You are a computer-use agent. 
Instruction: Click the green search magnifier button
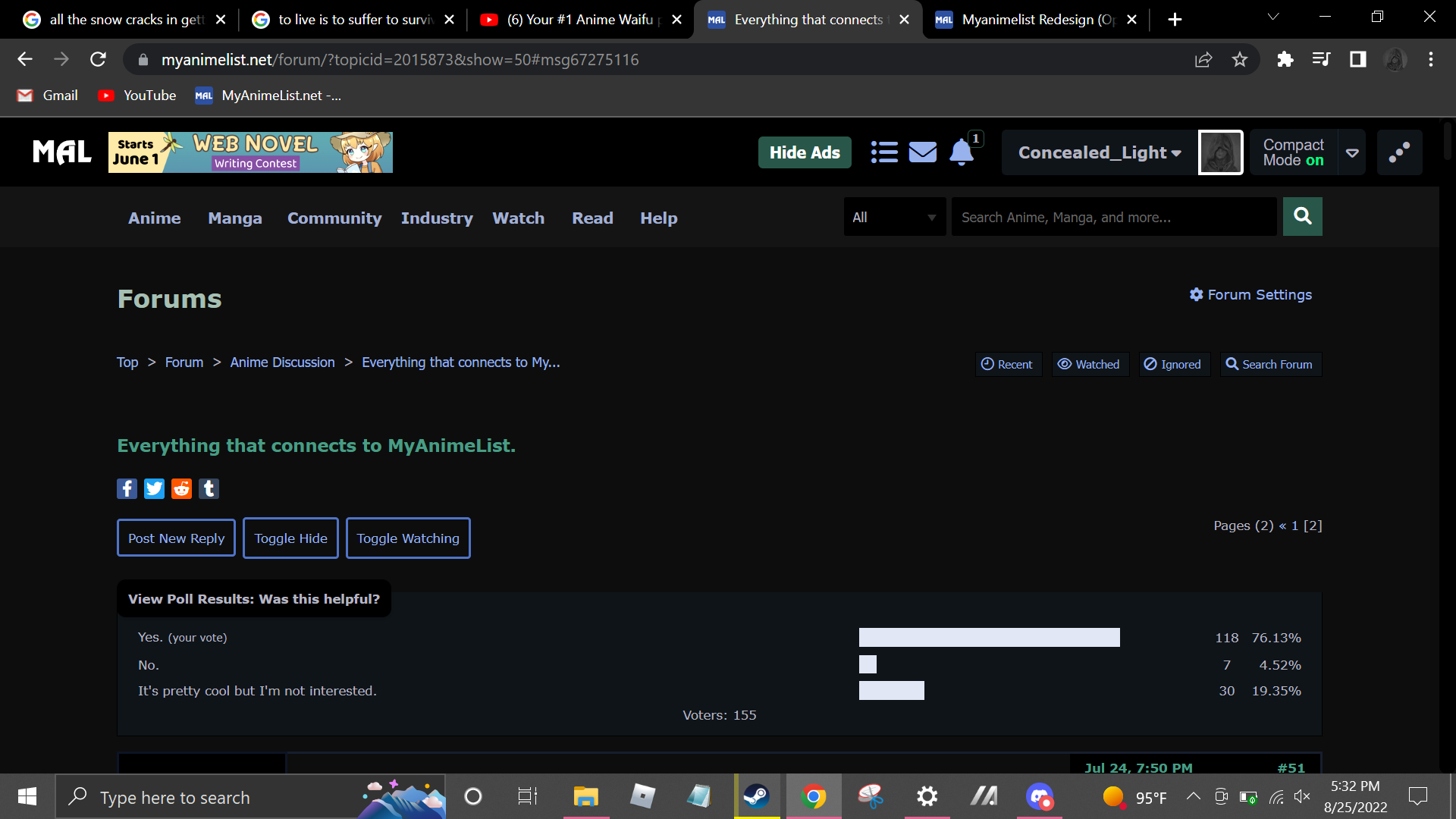pos(1302,217)
